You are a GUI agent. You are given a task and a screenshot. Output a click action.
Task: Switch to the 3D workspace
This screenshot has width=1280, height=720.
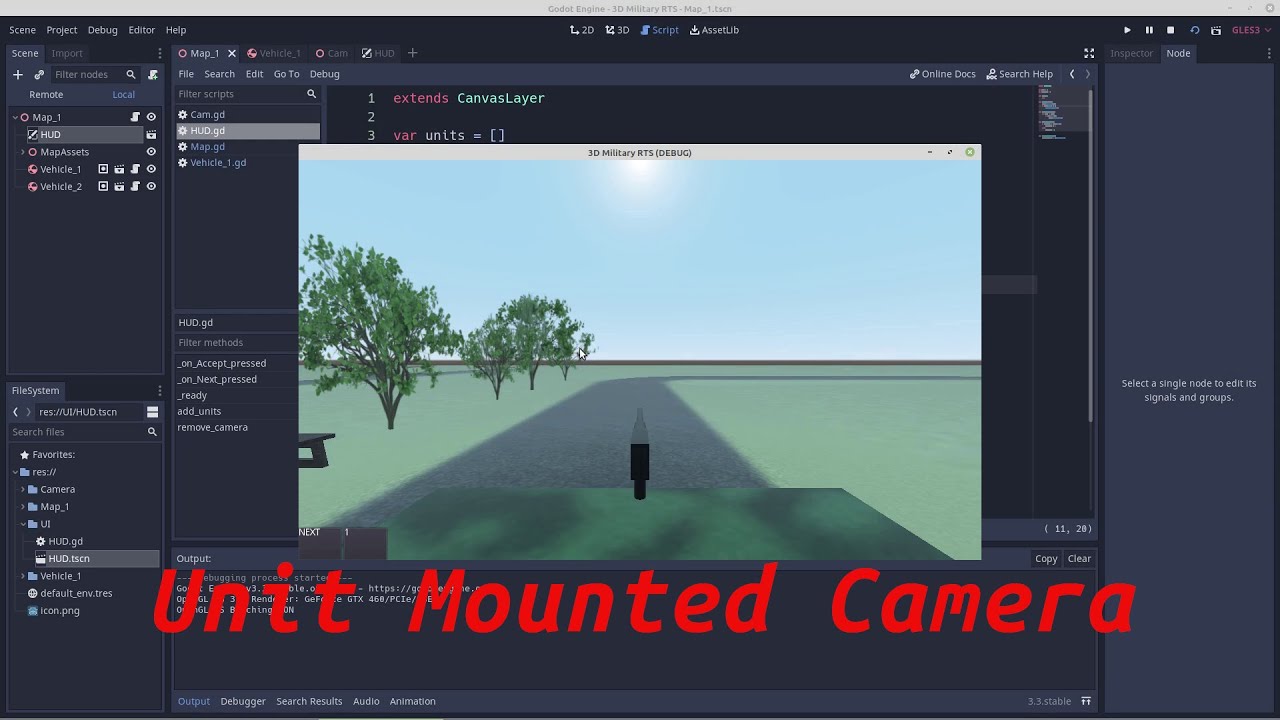[x=617, y=30]
